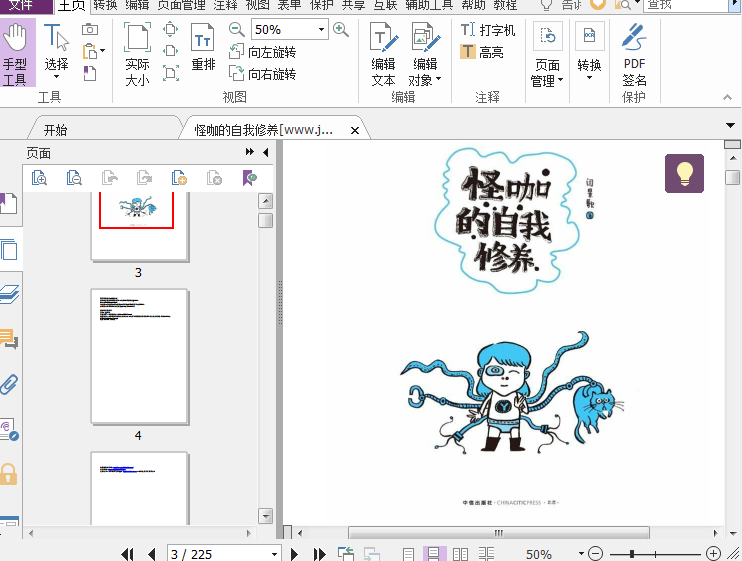This screenshot has width=742, height=561.
Task: Close the 怪咖的自我修养 document tab
Action: (354, 131)
